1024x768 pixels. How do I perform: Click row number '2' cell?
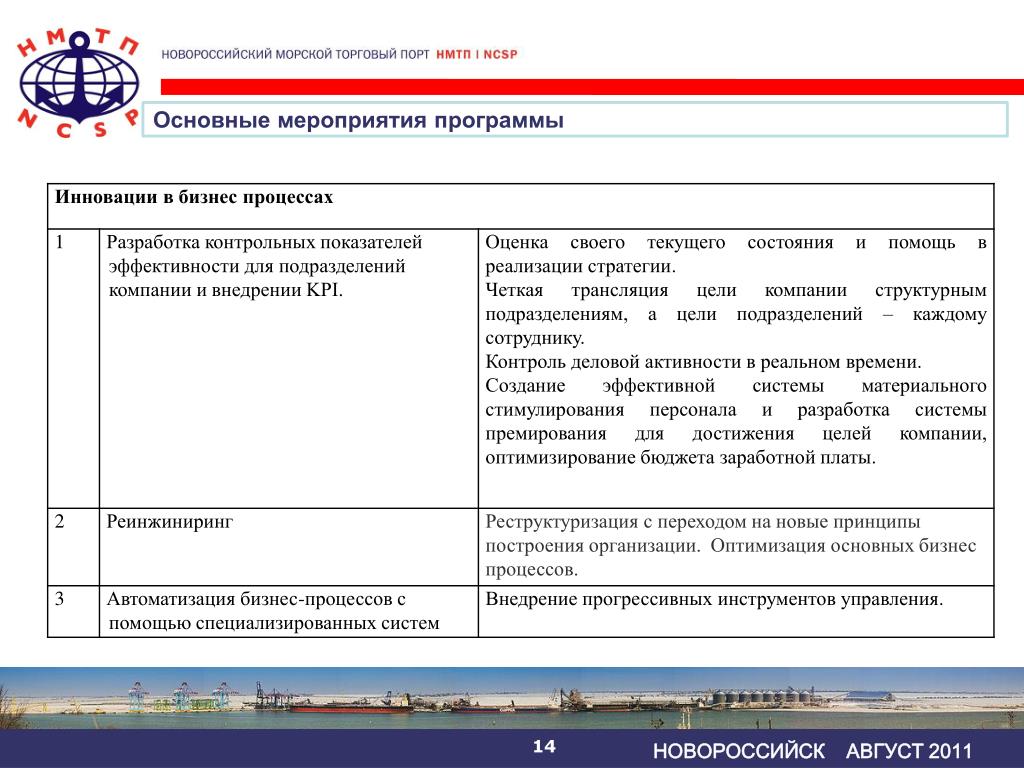point(74,547)
